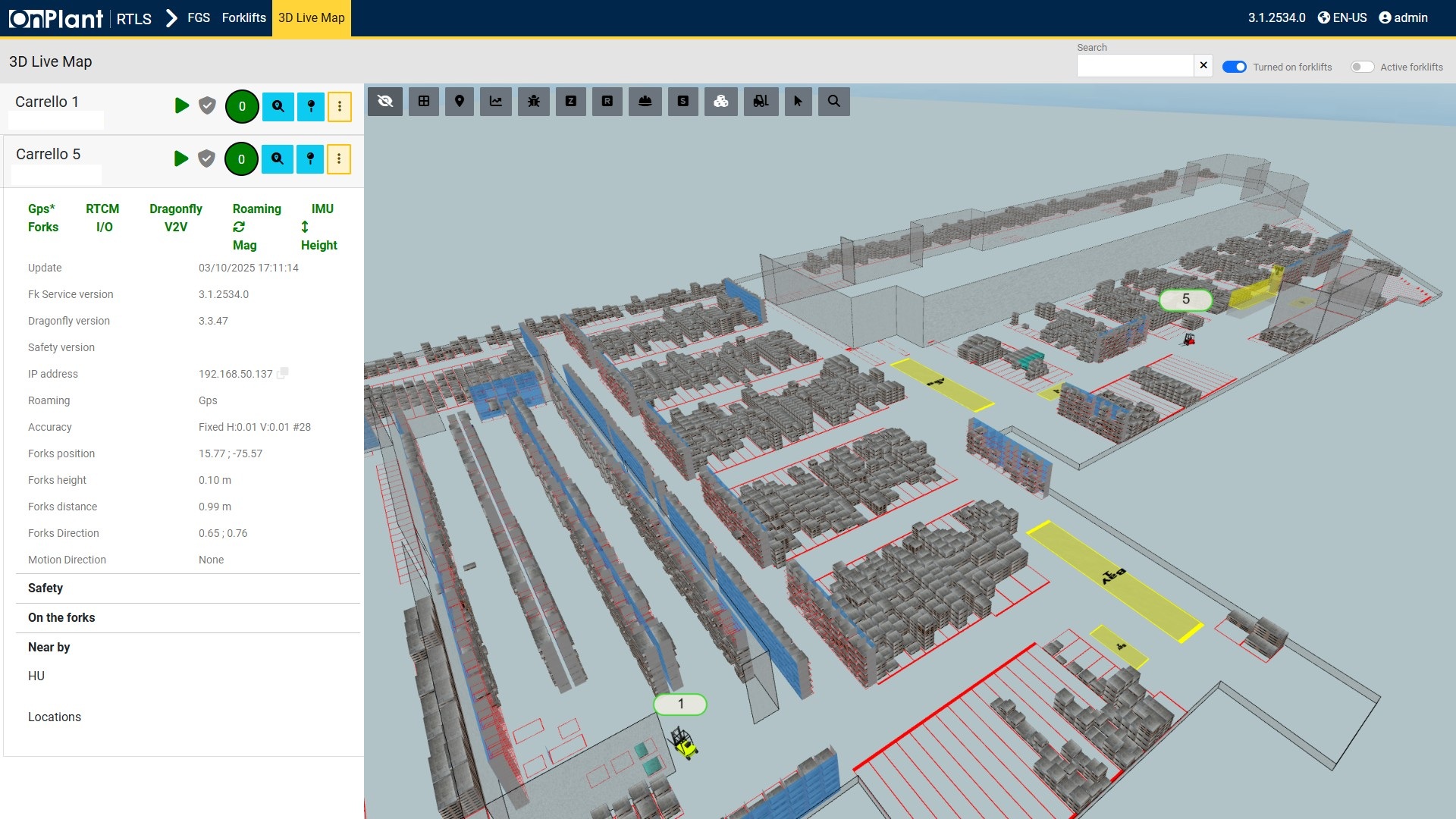Viewport: 1456px width, 819px height.
Task: Open the EN-US language selector
Action: tap(1342, 17)
